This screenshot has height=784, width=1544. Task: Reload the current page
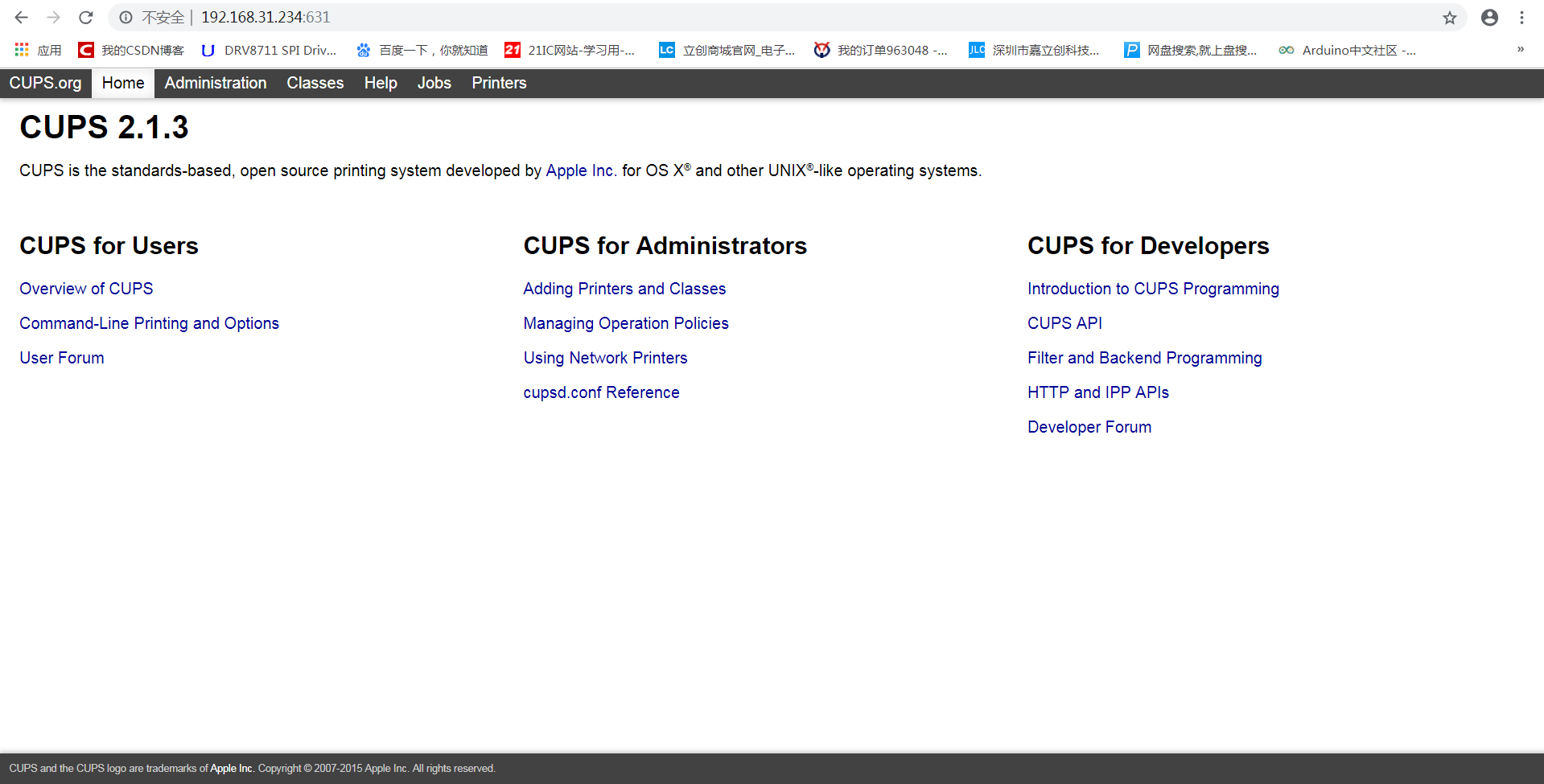(85, 17)
